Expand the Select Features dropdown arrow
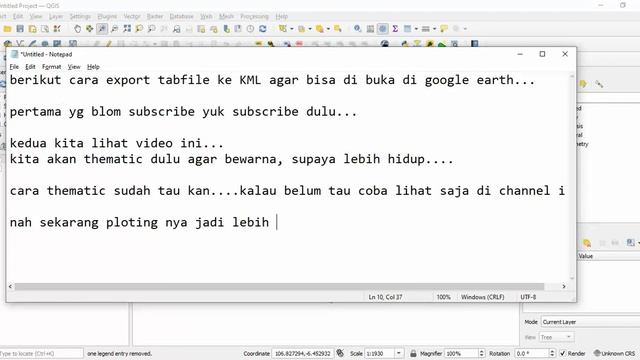640x360 pixels. (291, 29)
